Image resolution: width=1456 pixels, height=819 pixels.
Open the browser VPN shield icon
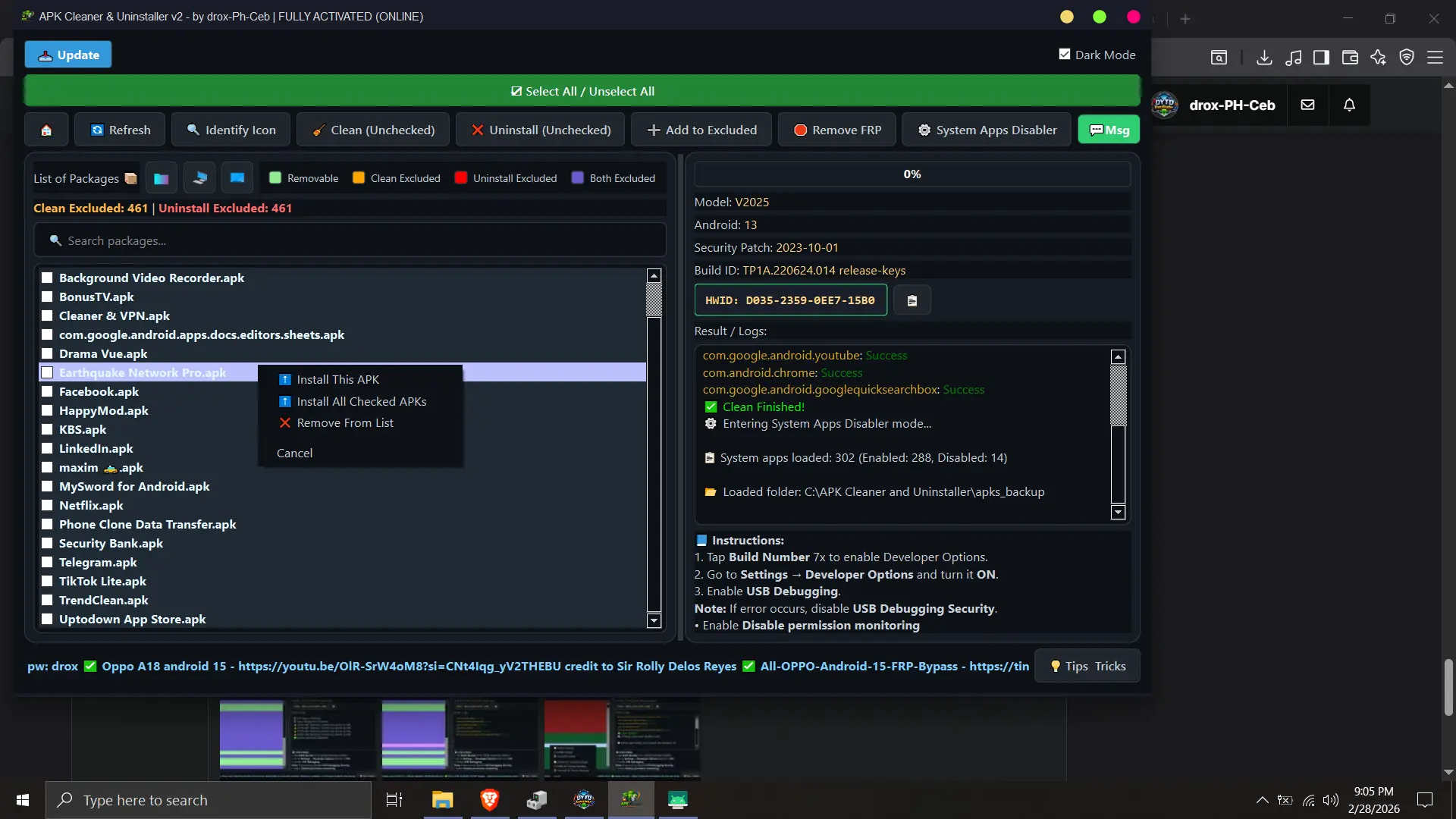pos(1407,58)
